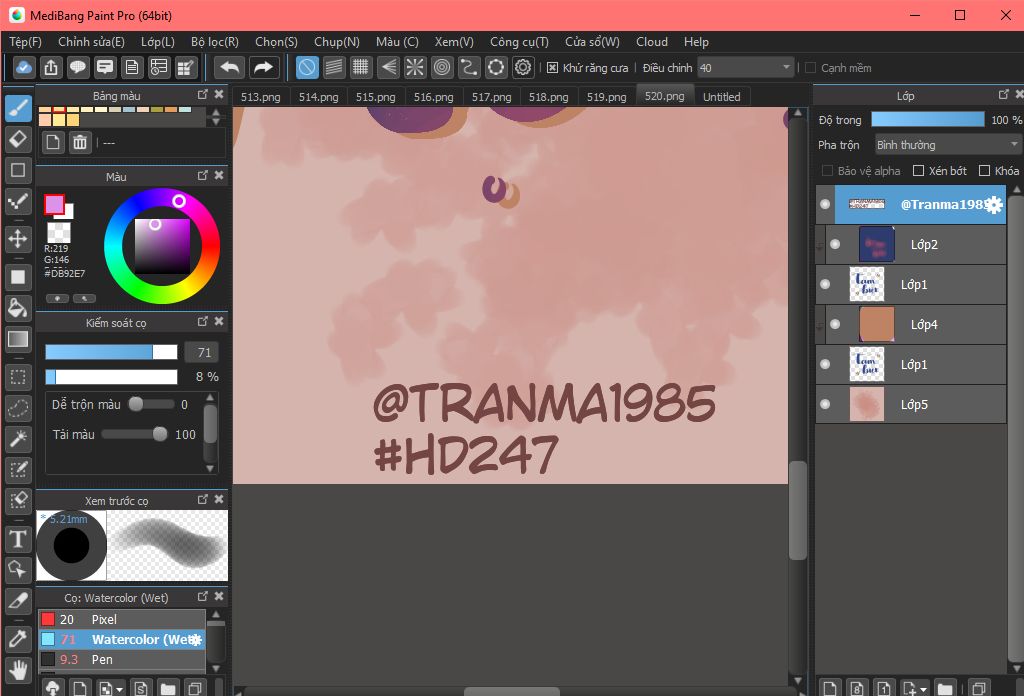Viewport: 1024px width, 696px height.
Task: Enable the Cạnh mềm checkbox
Action: coord(810,68)
